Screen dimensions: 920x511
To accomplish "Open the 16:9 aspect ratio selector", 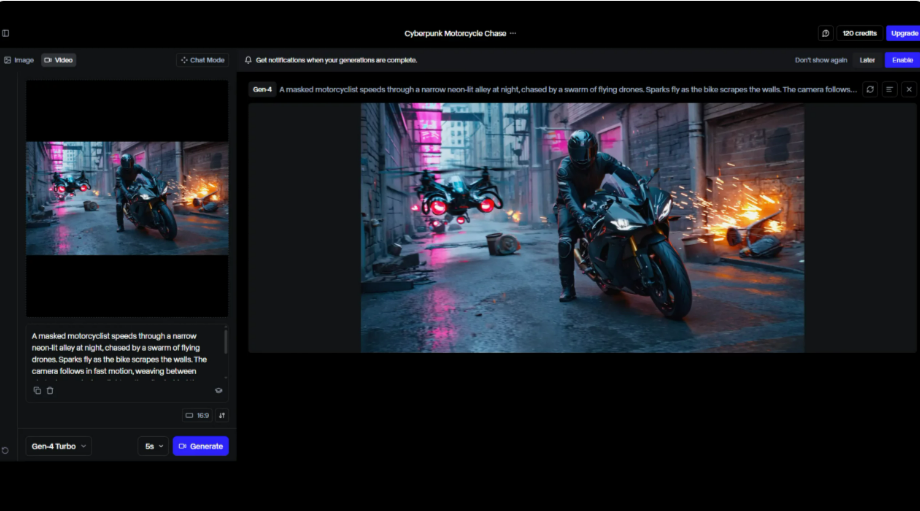I will [197, 415].
